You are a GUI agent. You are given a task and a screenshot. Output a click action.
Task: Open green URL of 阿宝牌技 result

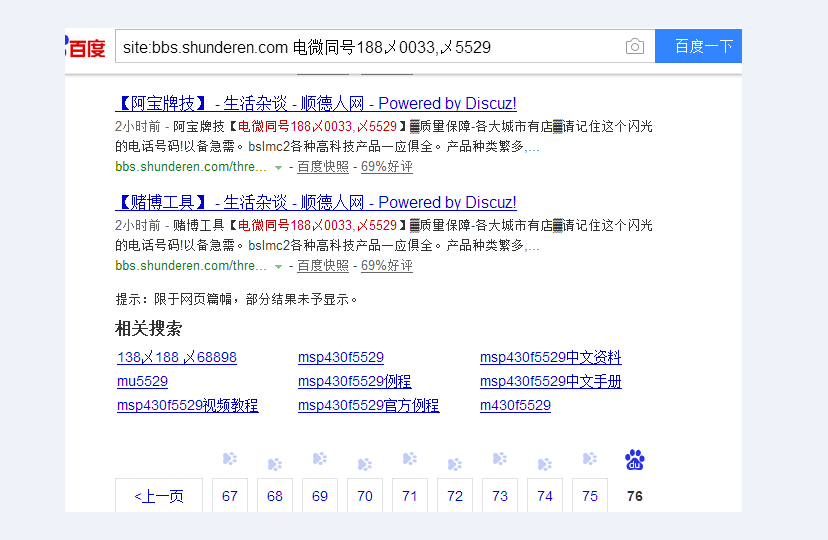coord(191,167)
